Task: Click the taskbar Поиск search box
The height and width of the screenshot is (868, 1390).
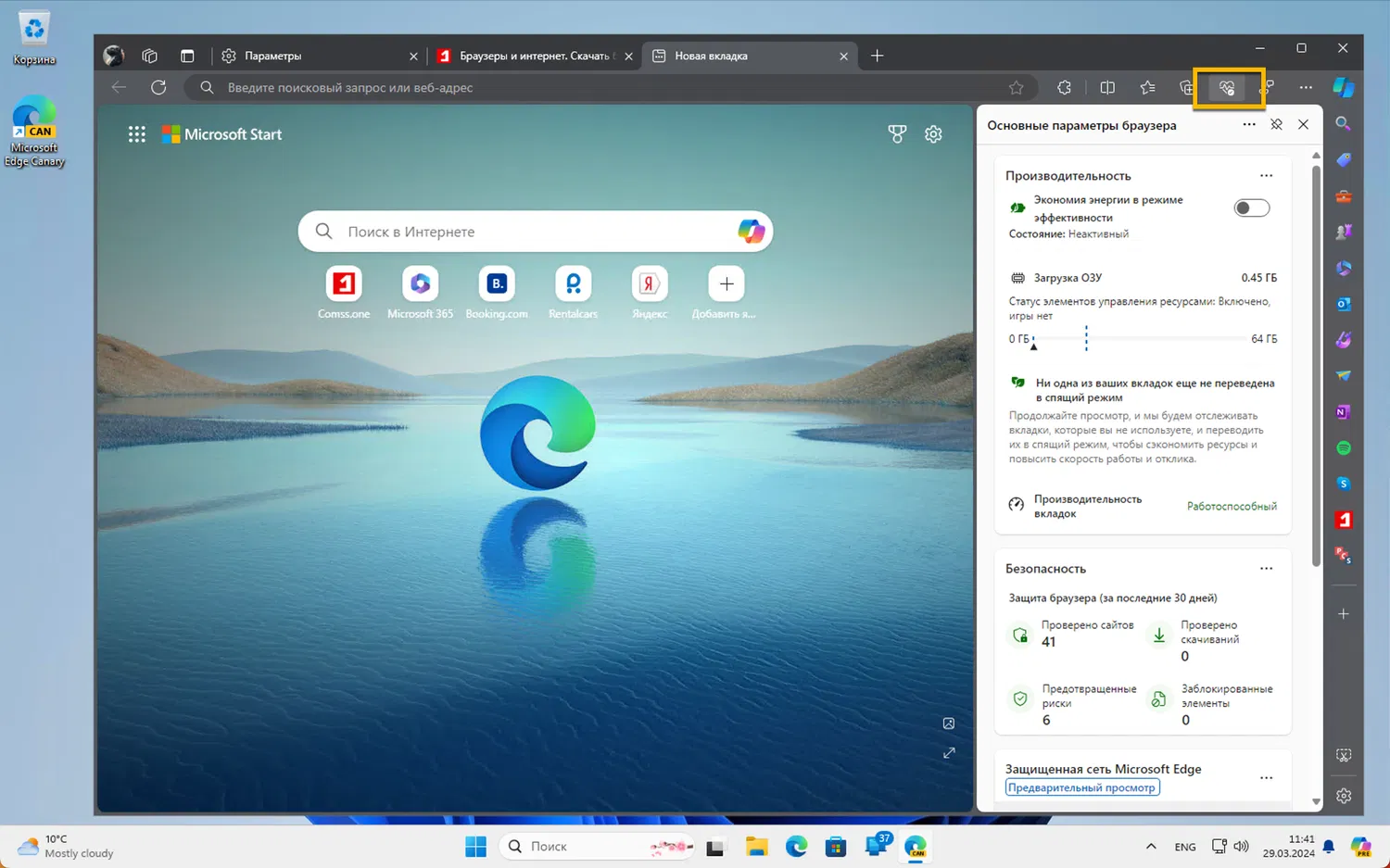Action: (x=598, y=847)
